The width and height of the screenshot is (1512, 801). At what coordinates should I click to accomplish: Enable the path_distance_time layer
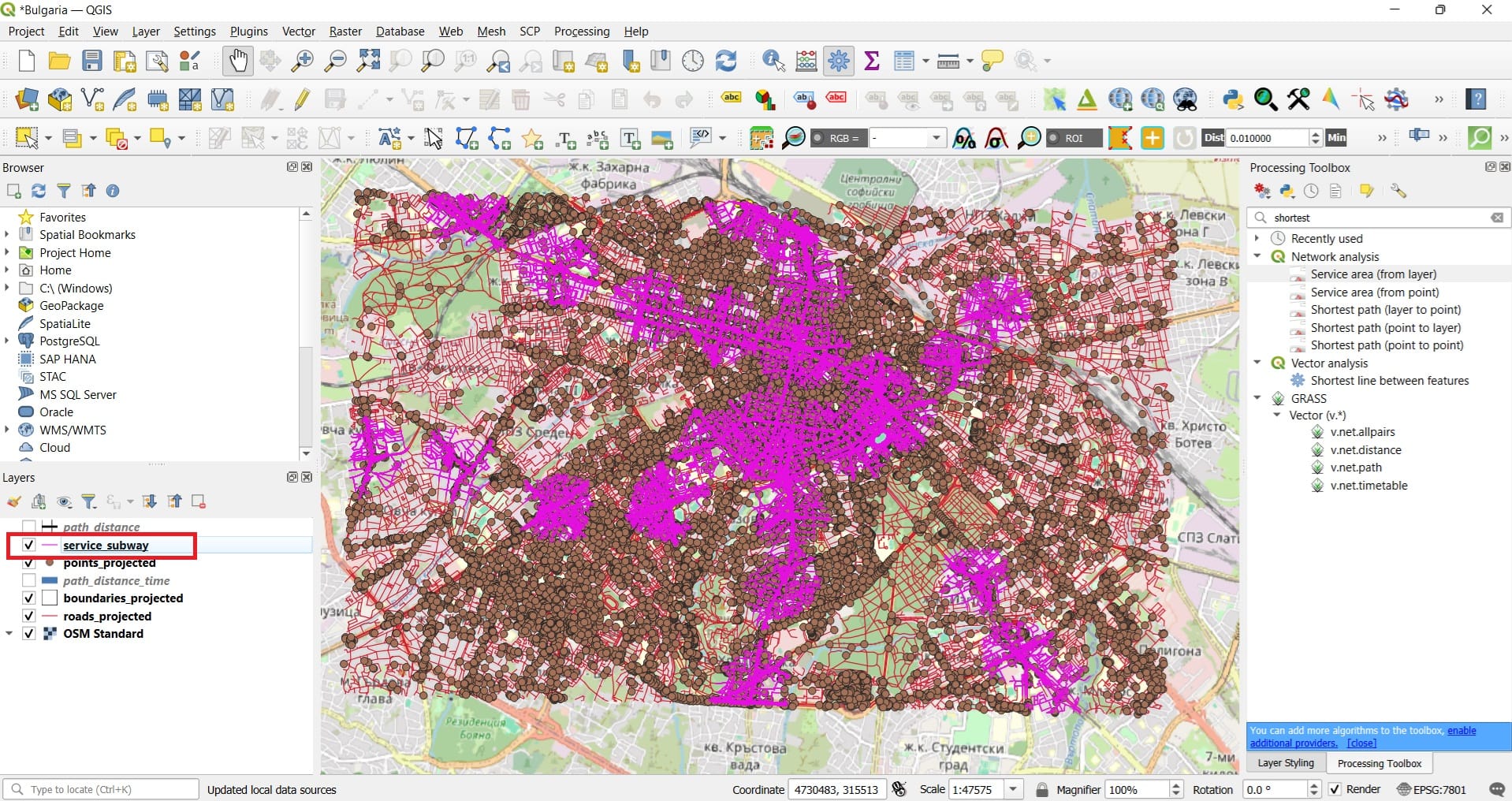[x=29, y=580]
